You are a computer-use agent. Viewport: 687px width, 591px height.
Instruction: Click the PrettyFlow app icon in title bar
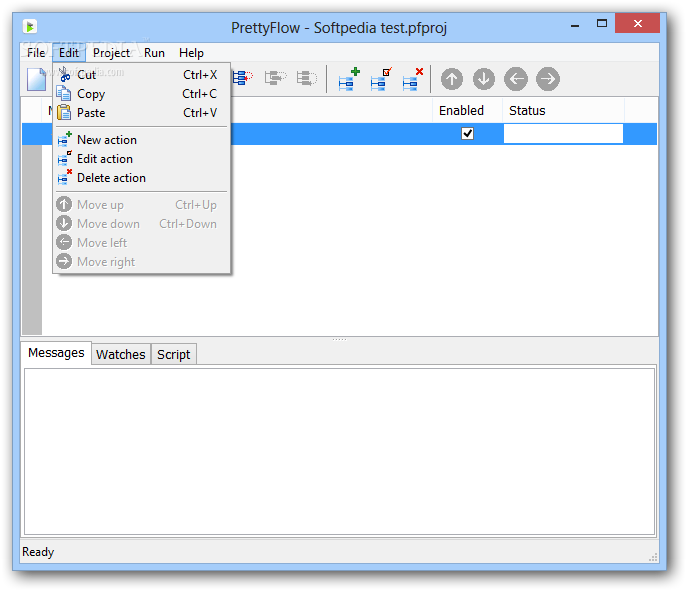coord(30,27)
